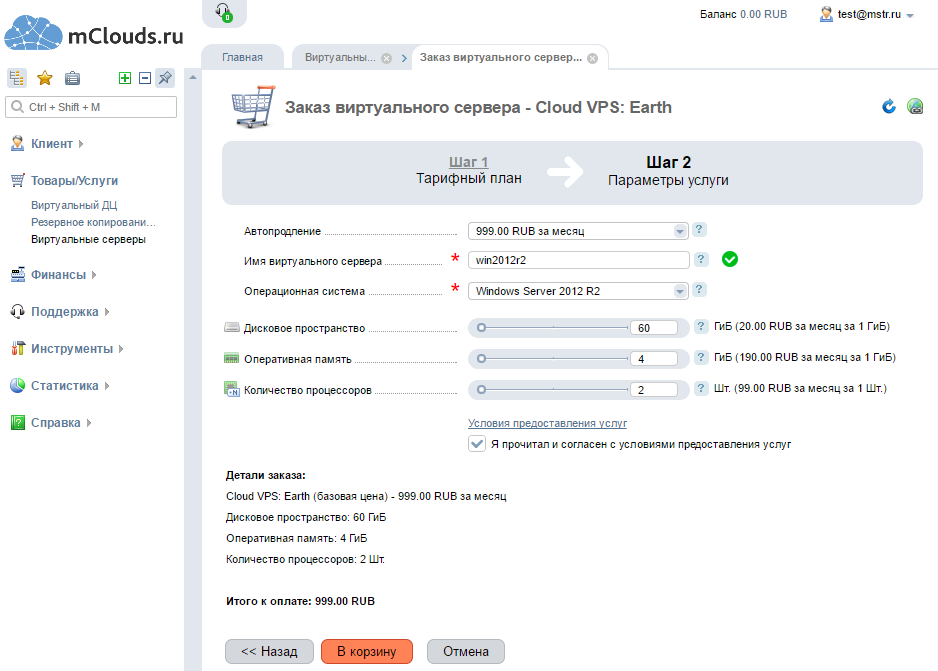Switch to the Главная tab
The image size is (938, 671).
(242, 57)
